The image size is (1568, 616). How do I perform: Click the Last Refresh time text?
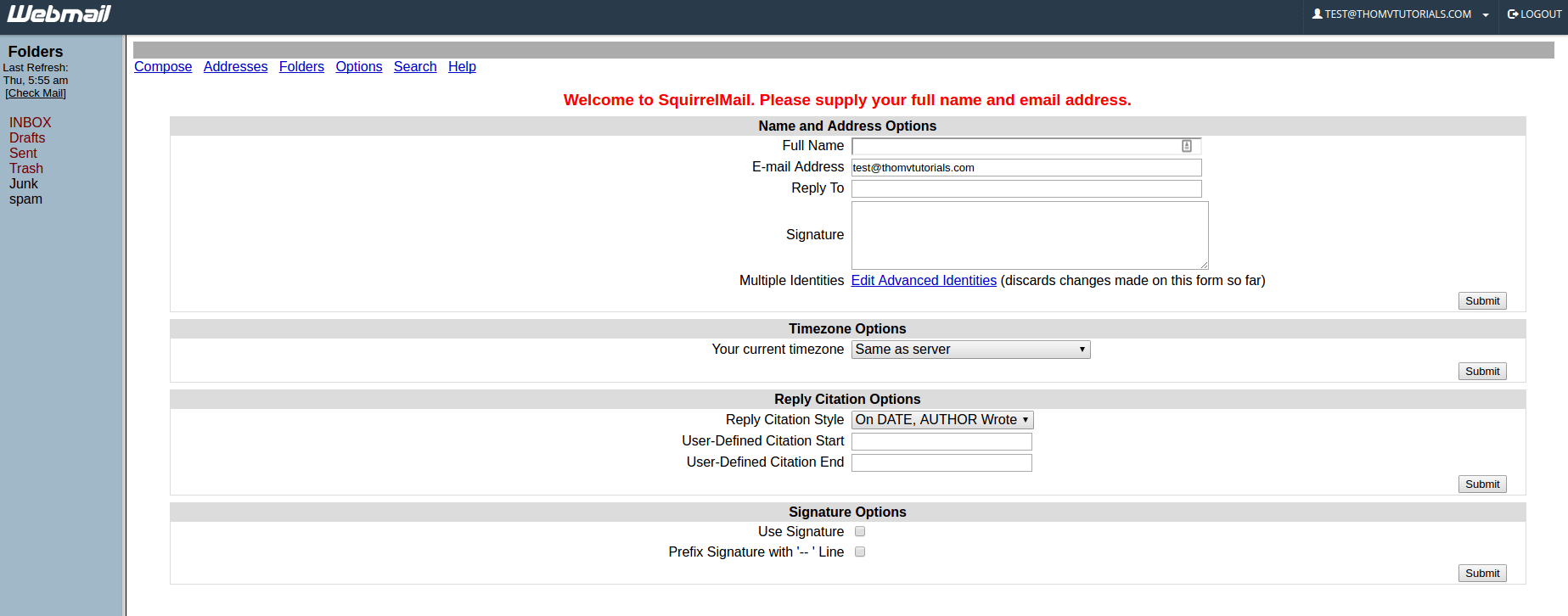[36, 81]
